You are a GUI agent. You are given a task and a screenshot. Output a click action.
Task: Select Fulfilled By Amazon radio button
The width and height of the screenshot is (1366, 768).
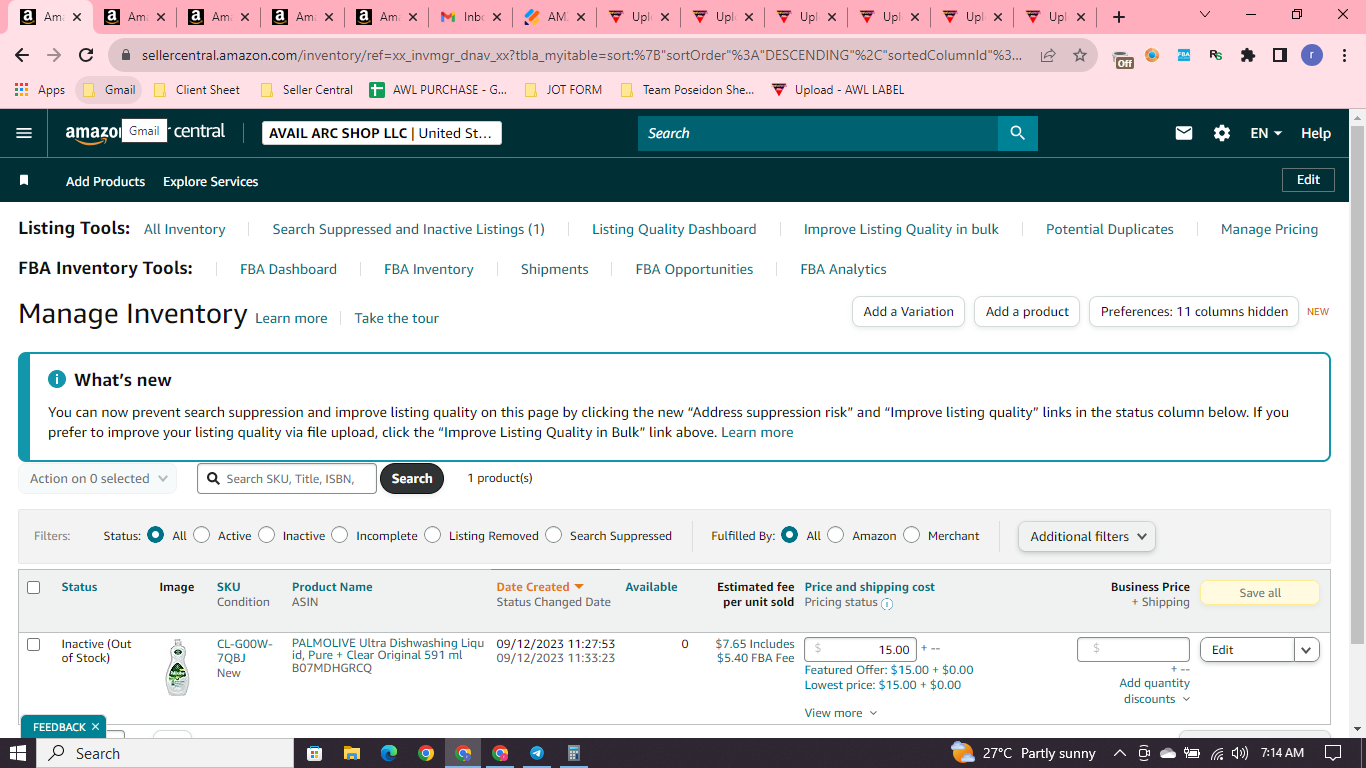(x=836, y=535)
